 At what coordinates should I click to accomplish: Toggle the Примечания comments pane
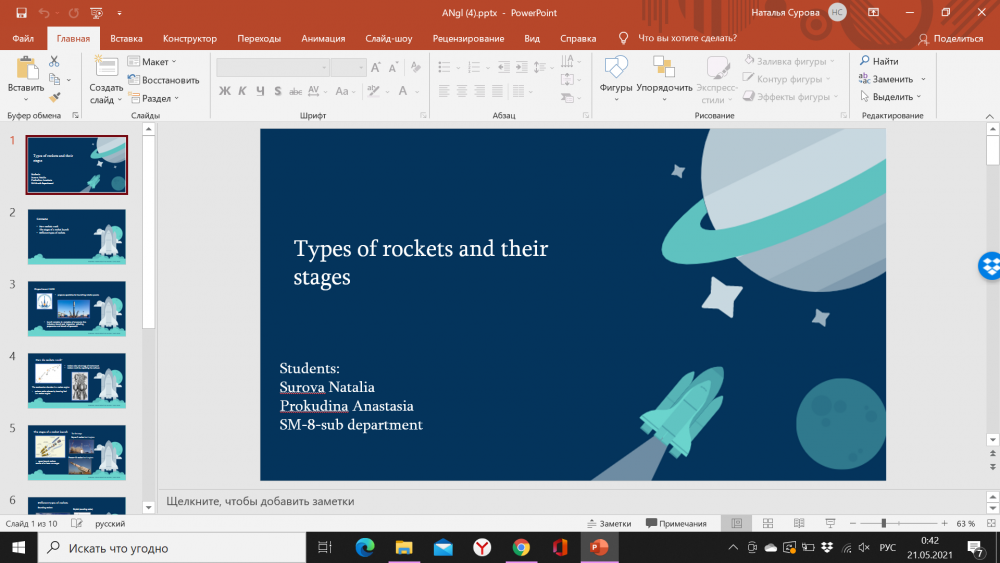(676, 523)
